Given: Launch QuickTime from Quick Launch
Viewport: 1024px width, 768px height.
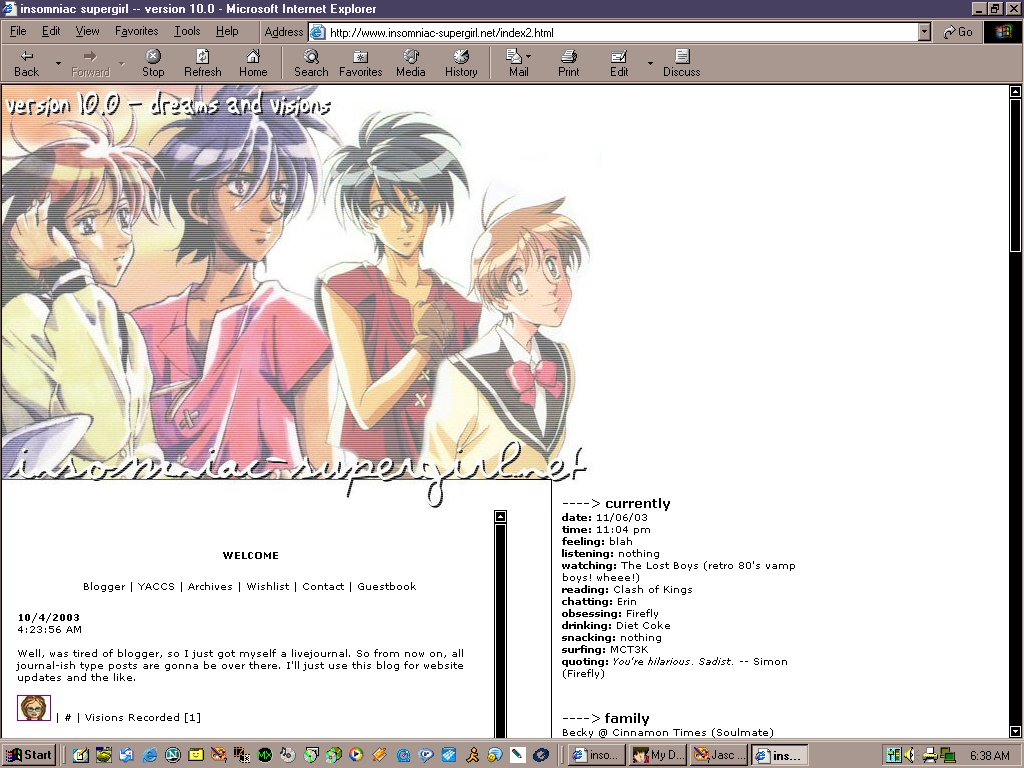Looking at the screenshot, I should tap(403, 755).
